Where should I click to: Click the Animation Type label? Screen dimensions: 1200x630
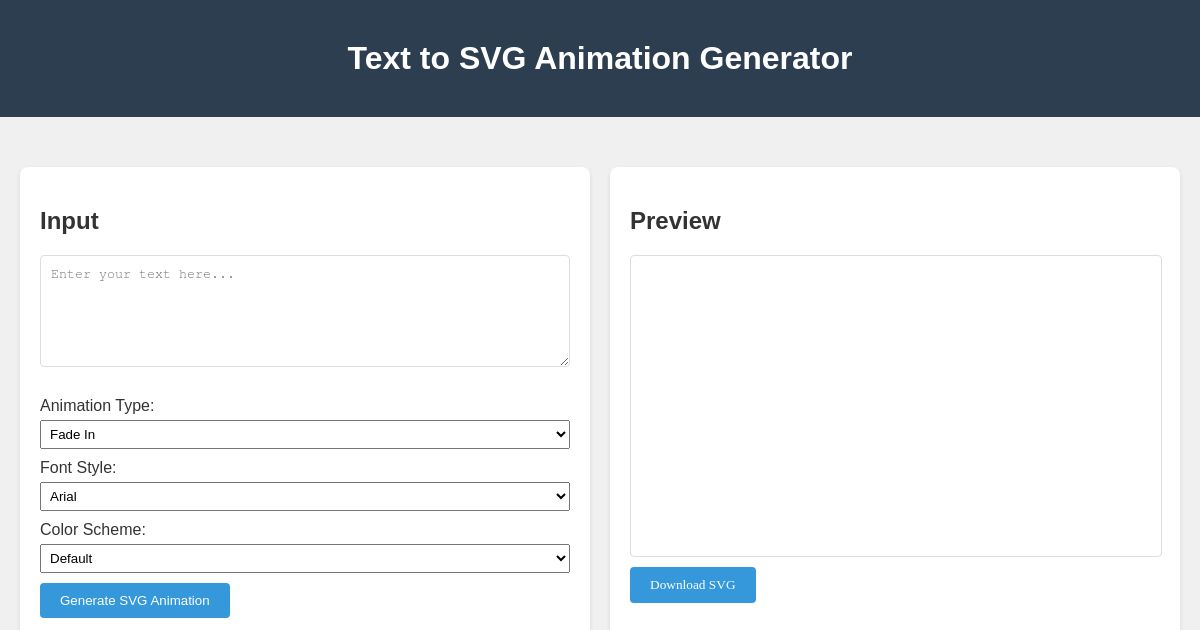97,406
